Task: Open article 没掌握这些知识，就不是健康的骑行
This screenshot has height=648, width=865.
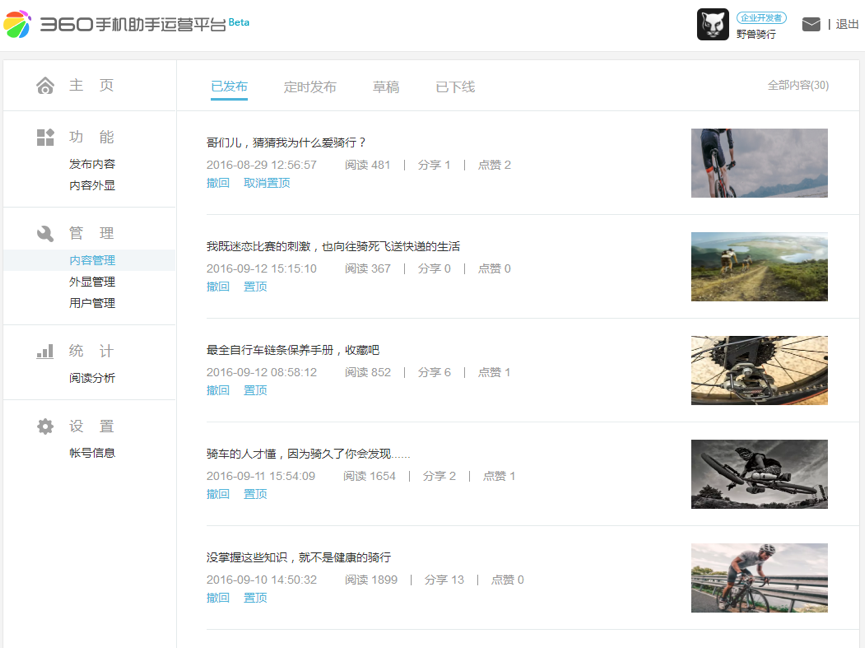Action: tap(298, 558)
